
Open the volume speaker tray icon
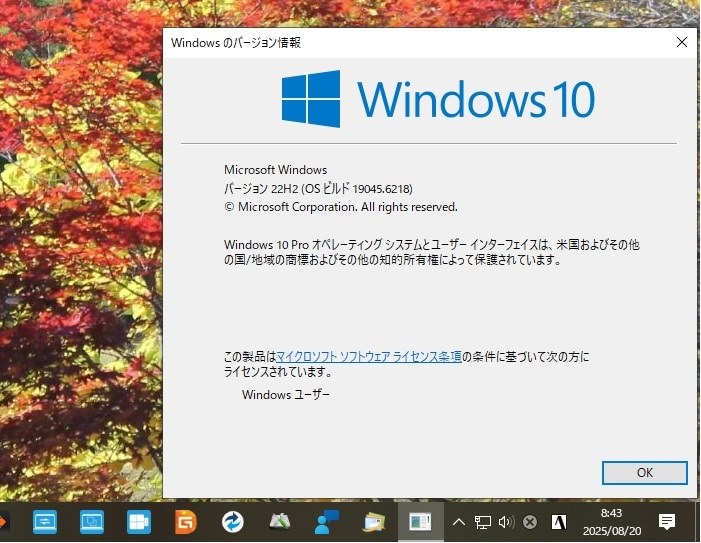[x=506, y=522]
